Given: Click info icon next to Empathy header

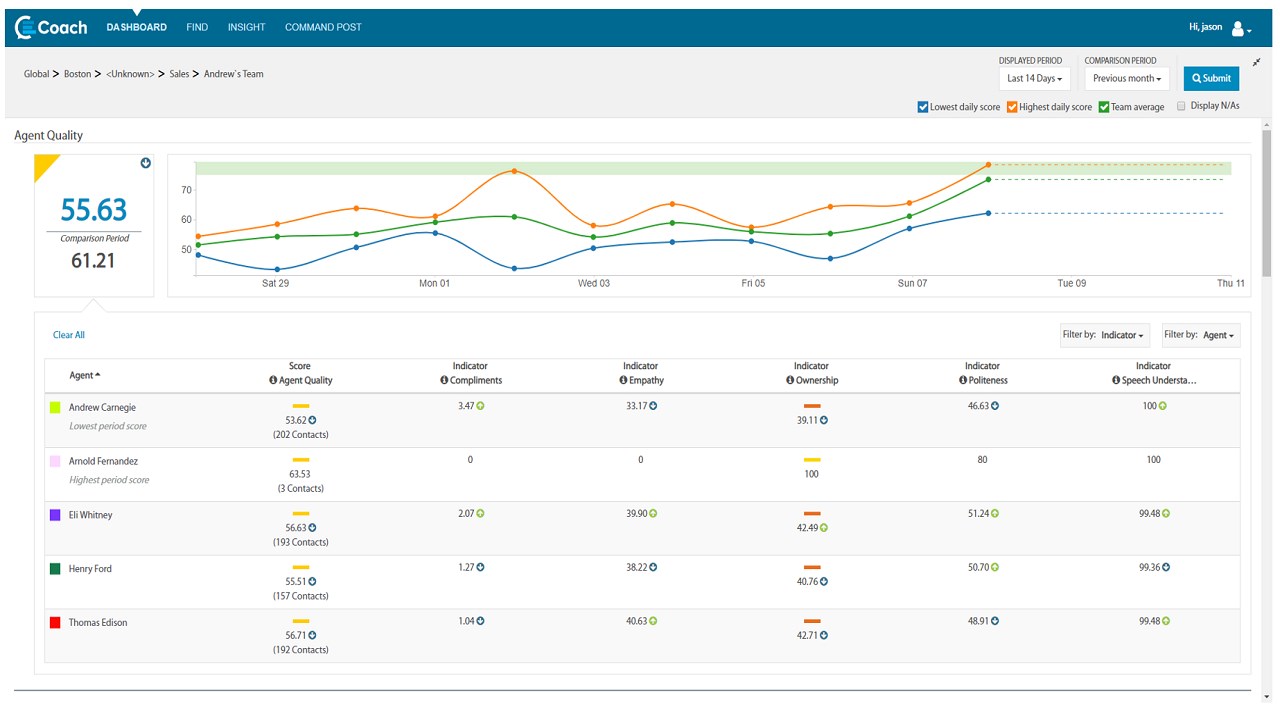Looking at the screenshot, I should pos(623,381).
